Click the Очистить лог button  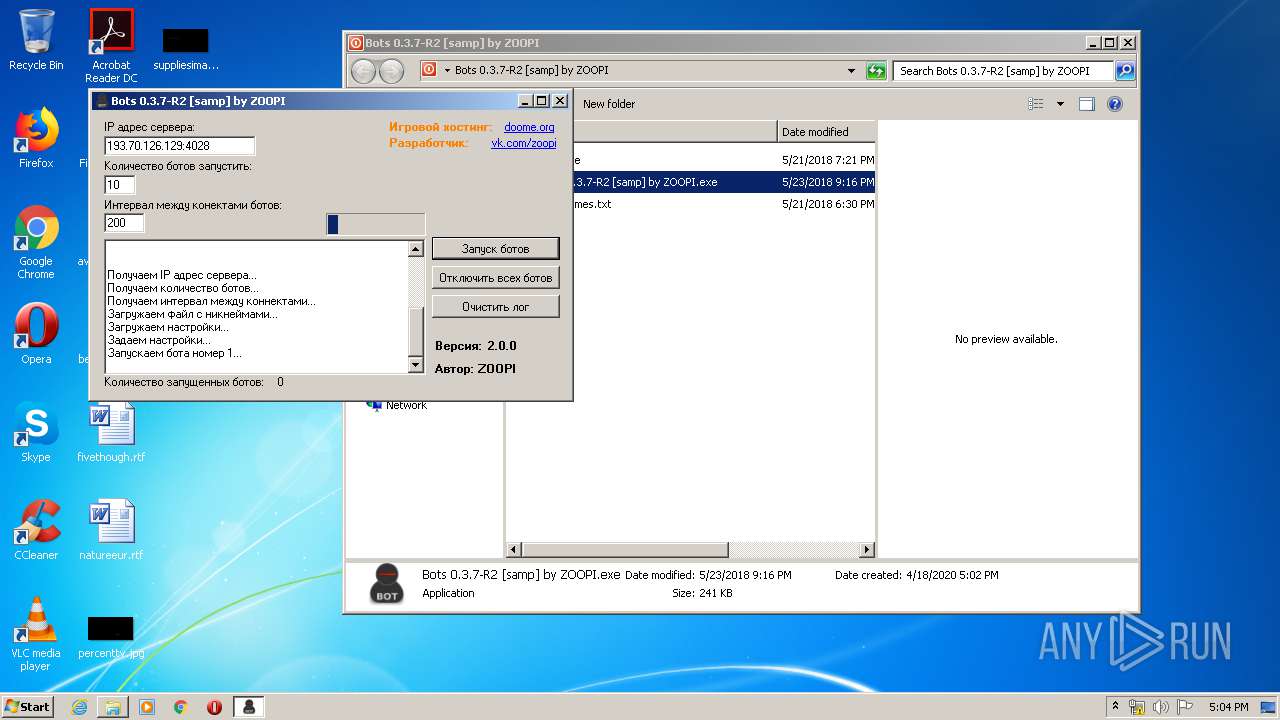tap(496, 306)
